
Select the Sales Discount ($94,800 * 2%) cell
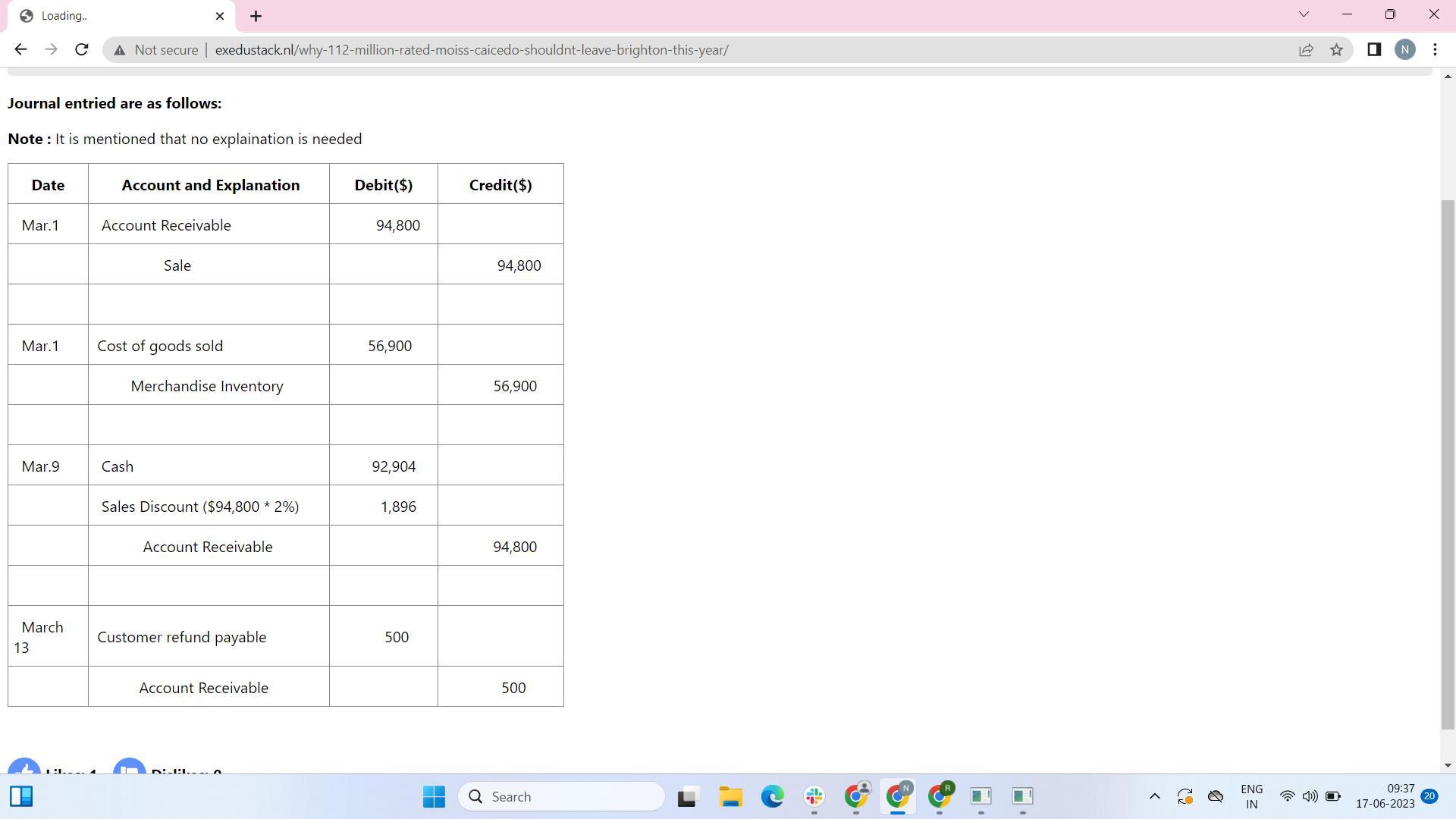(209, 506)
